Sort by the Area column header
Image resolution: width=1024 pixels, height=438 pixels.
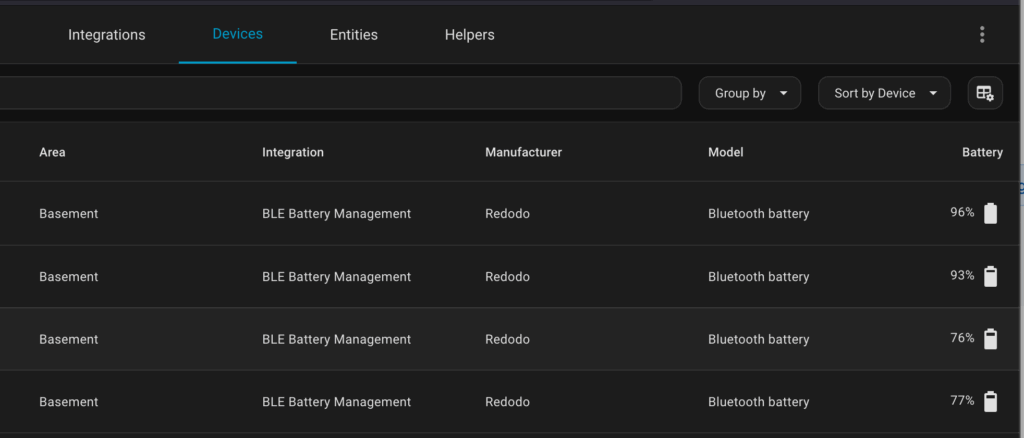pyautogui.click(x=52, y=152)
